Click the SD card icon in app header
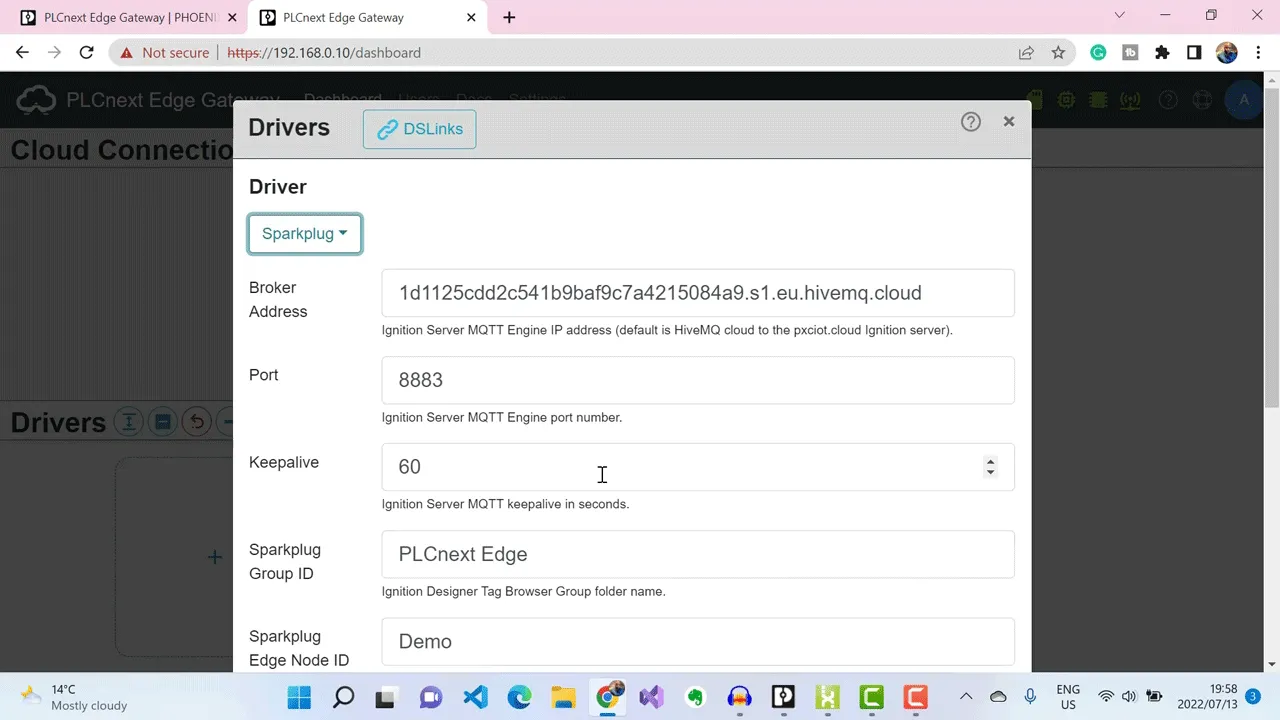1280x720 pixels. click(x=1035, y=100)
